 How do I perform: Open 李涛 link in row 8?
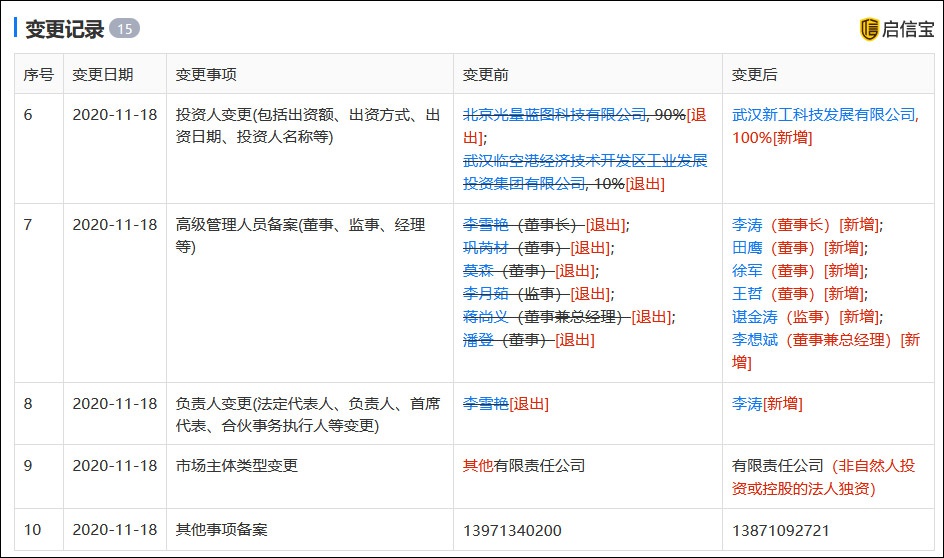pyautogui.click(x=747, y=403)
